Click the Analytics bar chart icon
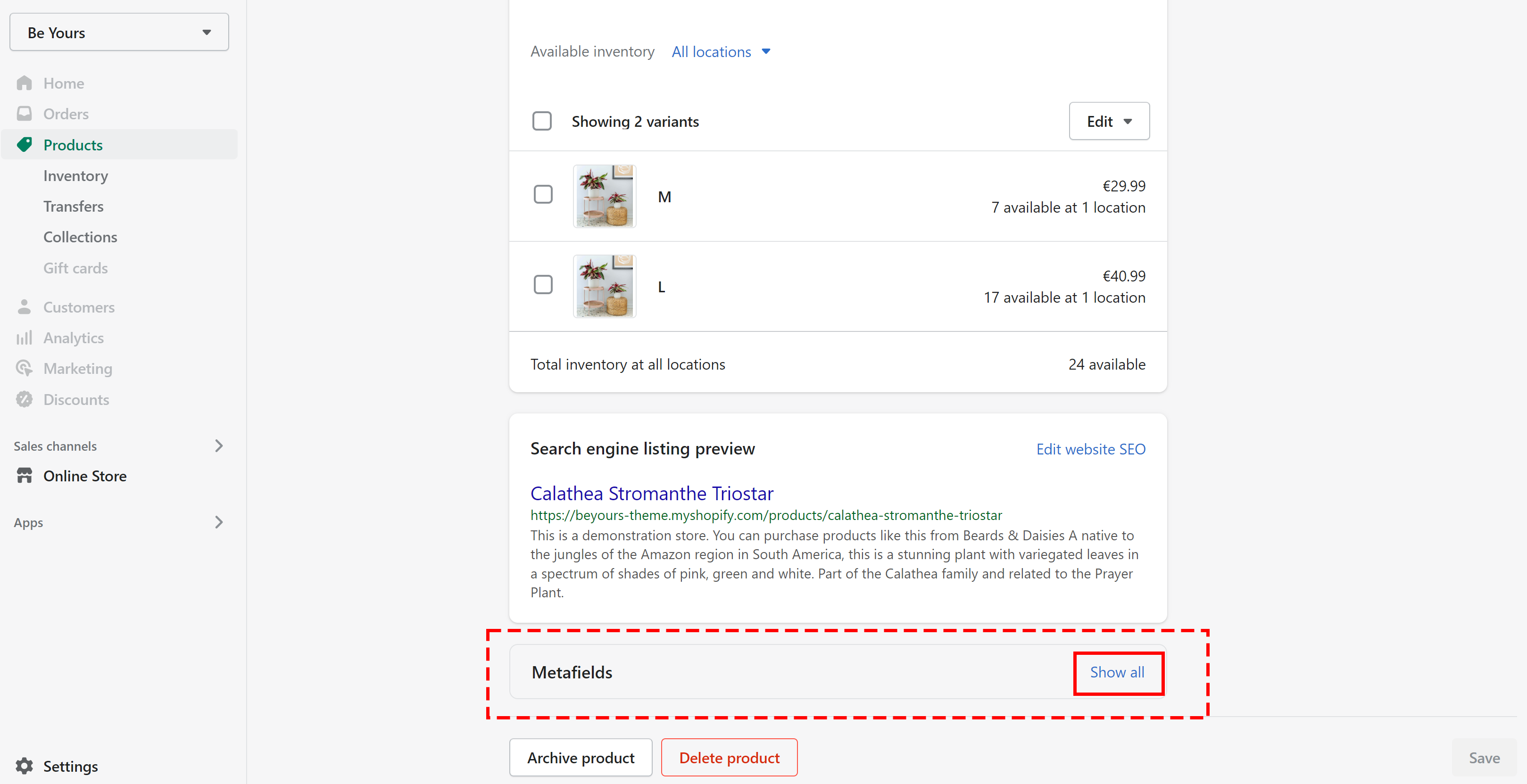The height and width of the screenshot is (784, 1527). [x=25, y=338]
